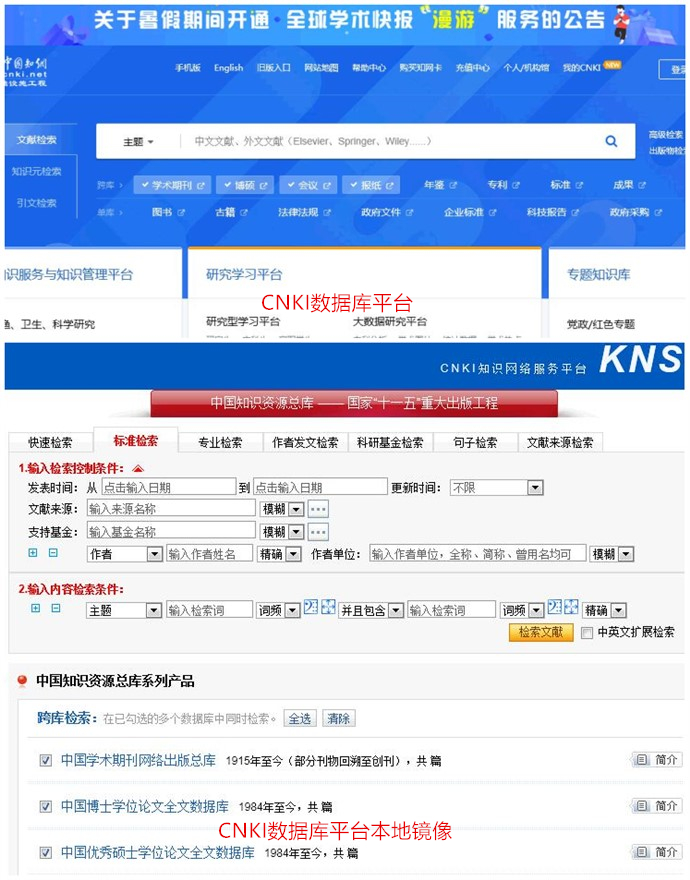The width and height of the screenshot is (690, 880).
Task: Click the magnifier search icon
Action: click(x=611, y=141)
